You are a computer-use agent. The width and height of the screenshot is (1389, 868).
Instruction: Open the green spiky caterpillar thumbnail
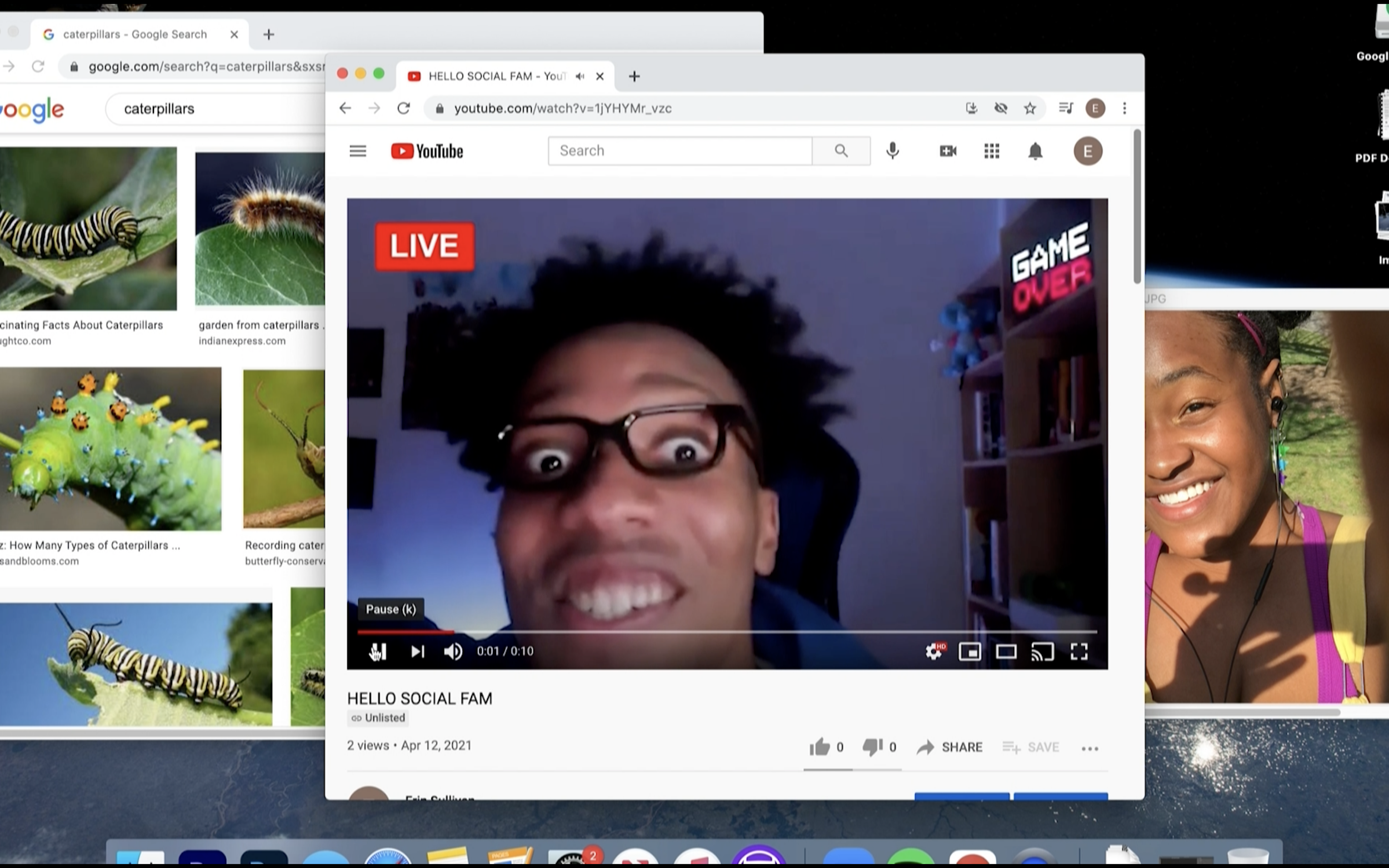[x=110, y=449]
